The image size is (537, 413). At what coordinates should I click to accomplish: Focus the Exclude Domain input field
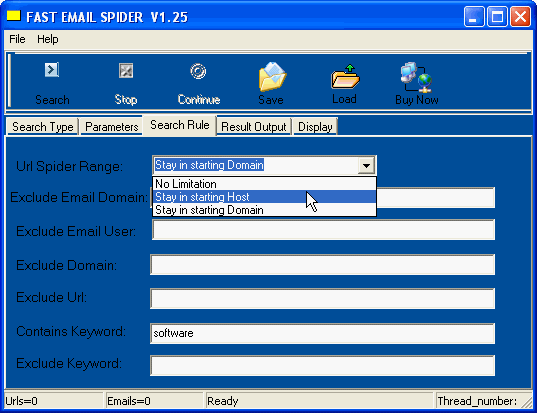[x=323, y=264]
